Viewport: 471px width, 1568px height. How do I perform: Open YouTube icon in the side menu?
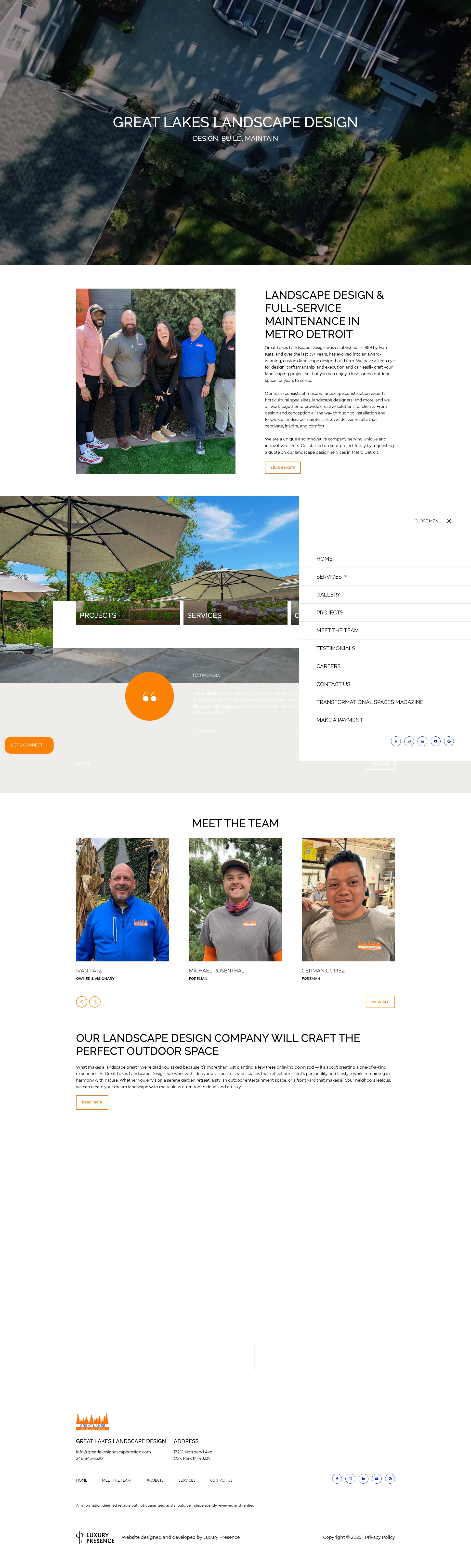(436, 741)
